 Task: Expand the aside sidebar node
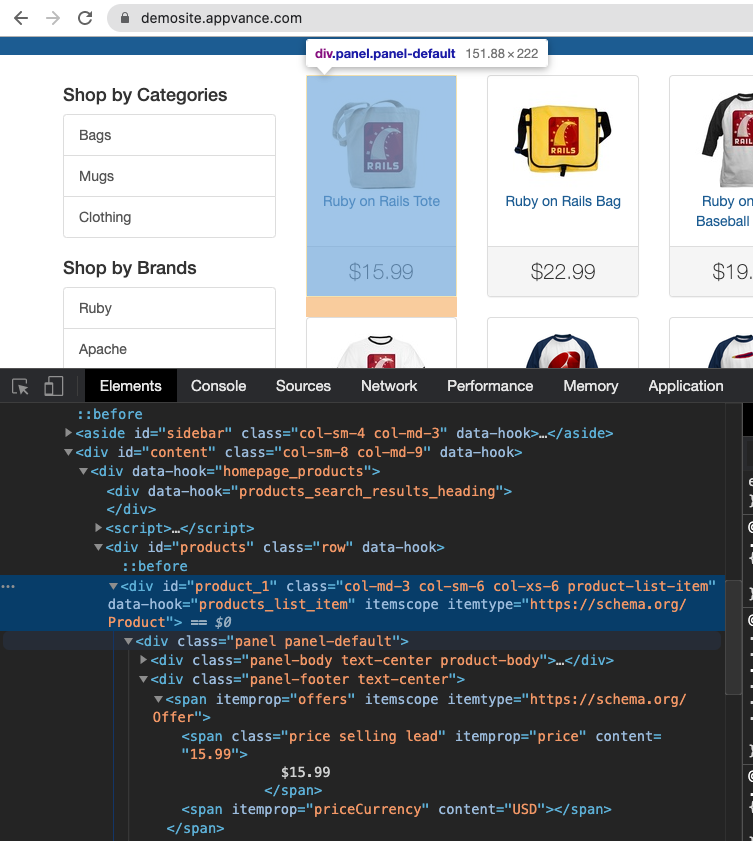click(x=68, y=433)
